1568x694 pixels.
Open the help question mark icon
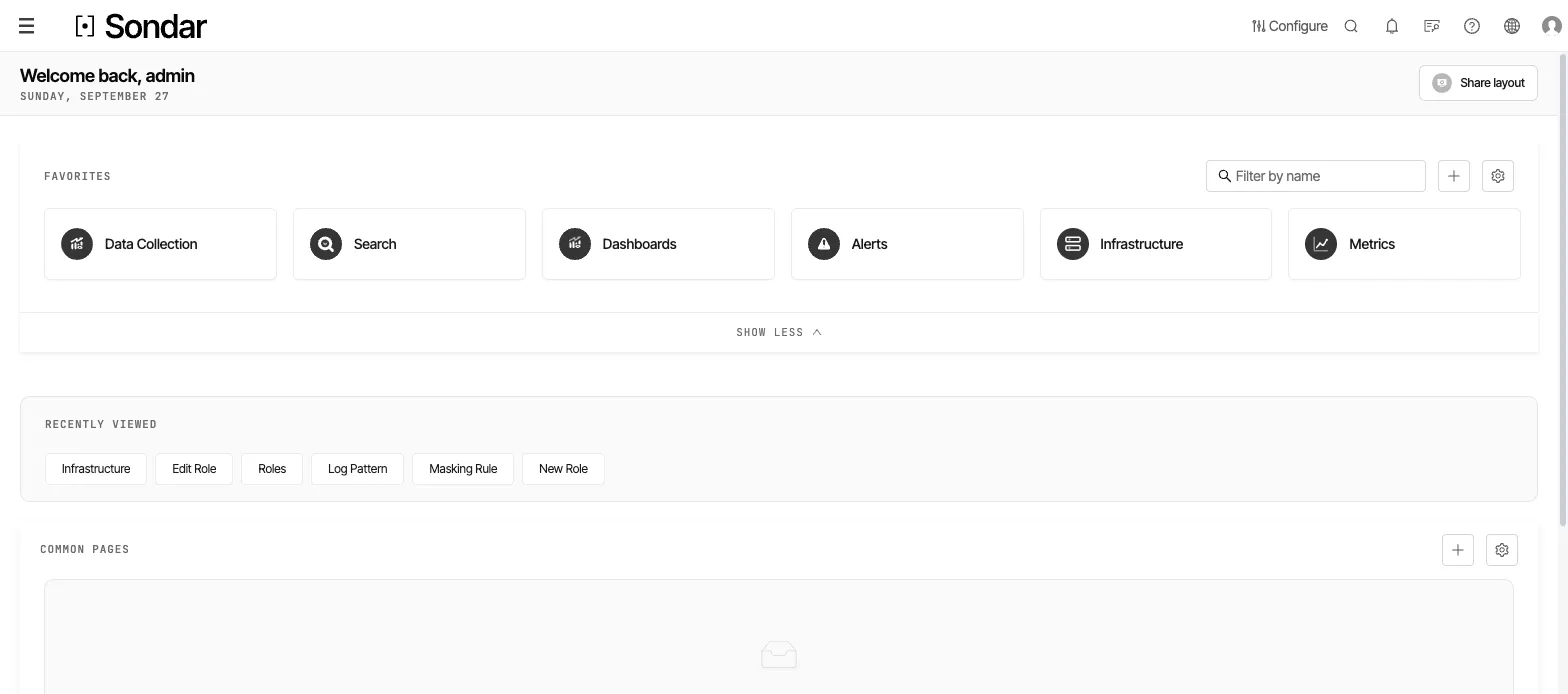coord(1472,26)
